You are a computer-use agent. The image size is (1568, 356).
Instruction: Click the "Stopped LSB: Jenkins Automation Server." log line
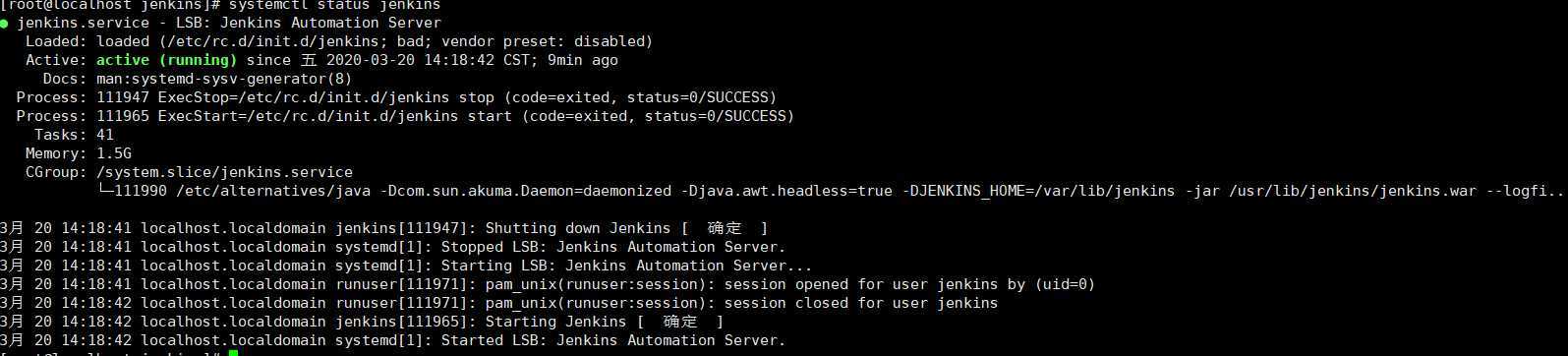613,247
